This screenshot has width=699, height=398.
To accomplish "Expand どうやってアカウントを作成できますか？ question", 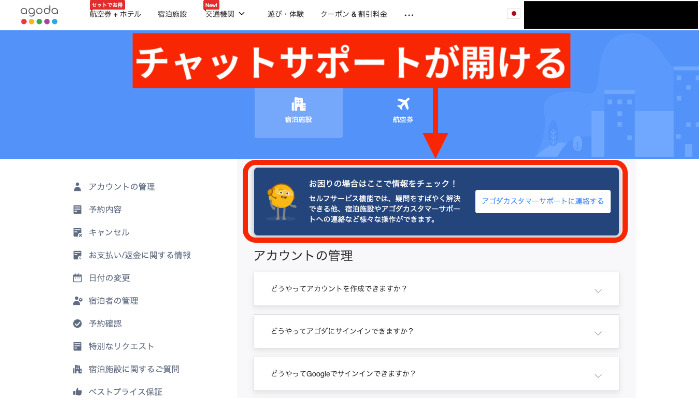I will tap(436, 289).
